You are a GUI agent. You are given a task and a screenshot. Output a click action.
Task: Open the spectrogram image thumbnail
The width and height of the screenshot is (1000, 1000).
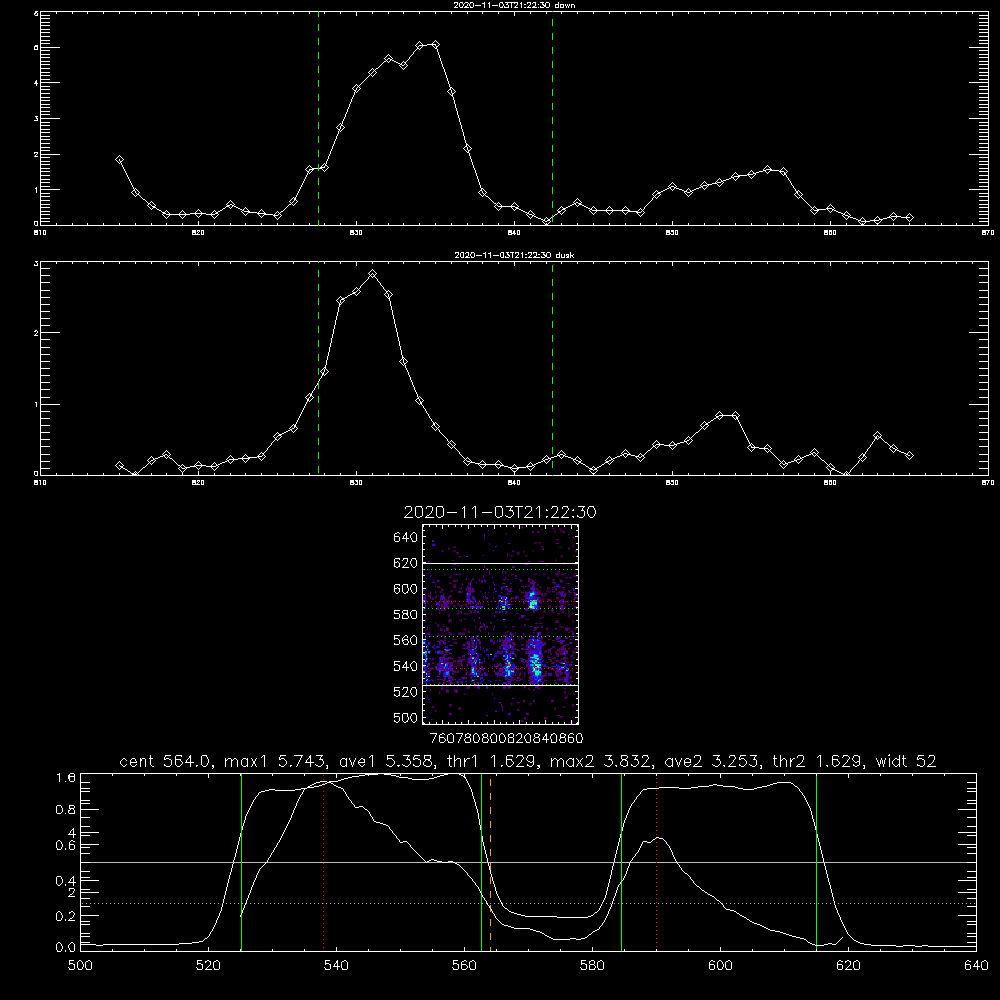pyautogui.click(x=501, y=624)
